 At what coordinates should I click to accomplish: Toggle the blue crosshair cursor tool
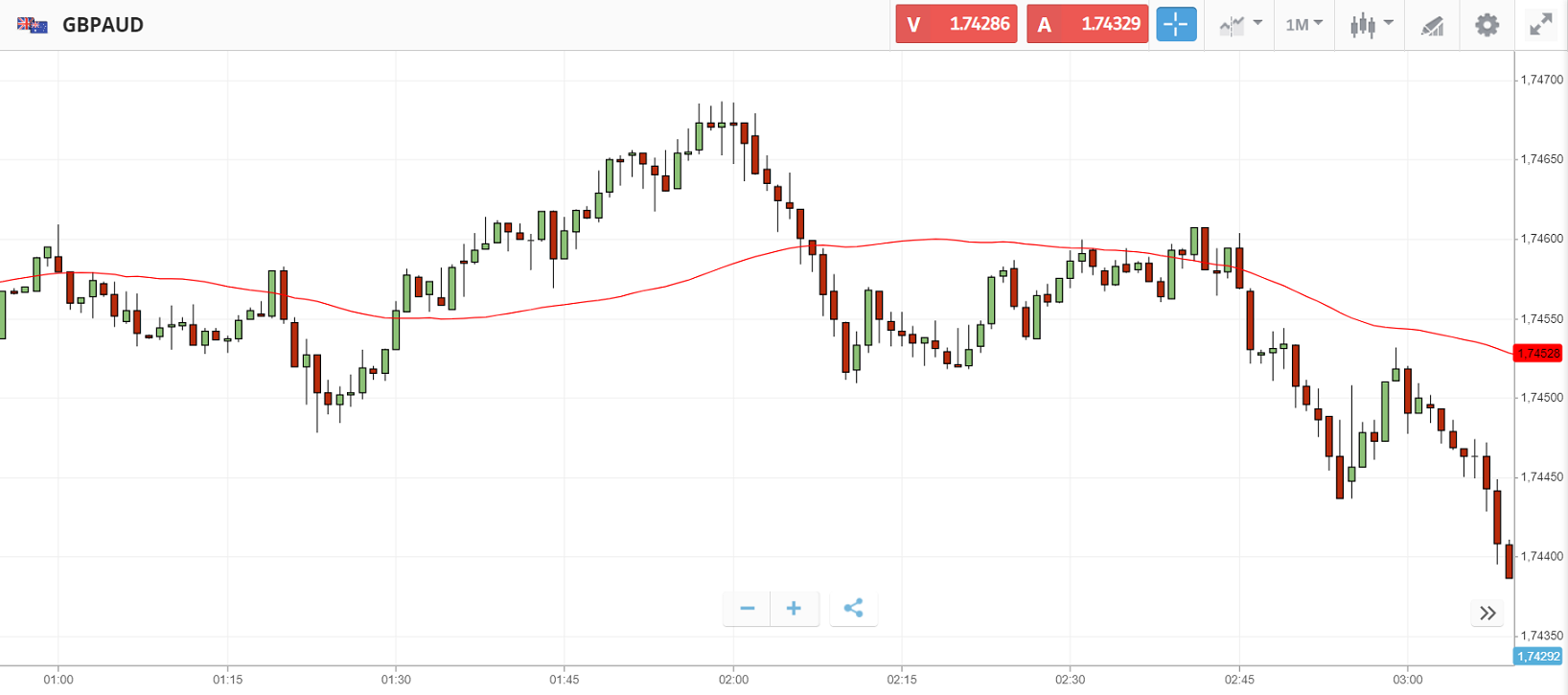(x=1176, y=25)
